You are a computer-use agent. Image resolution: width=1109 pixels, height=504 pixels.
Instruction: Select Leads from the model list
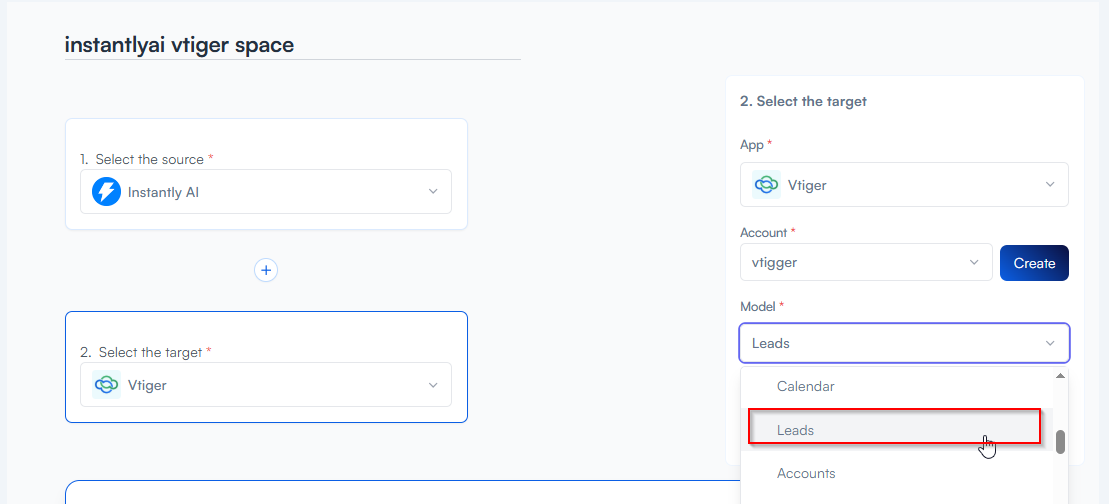pos(796,430)
